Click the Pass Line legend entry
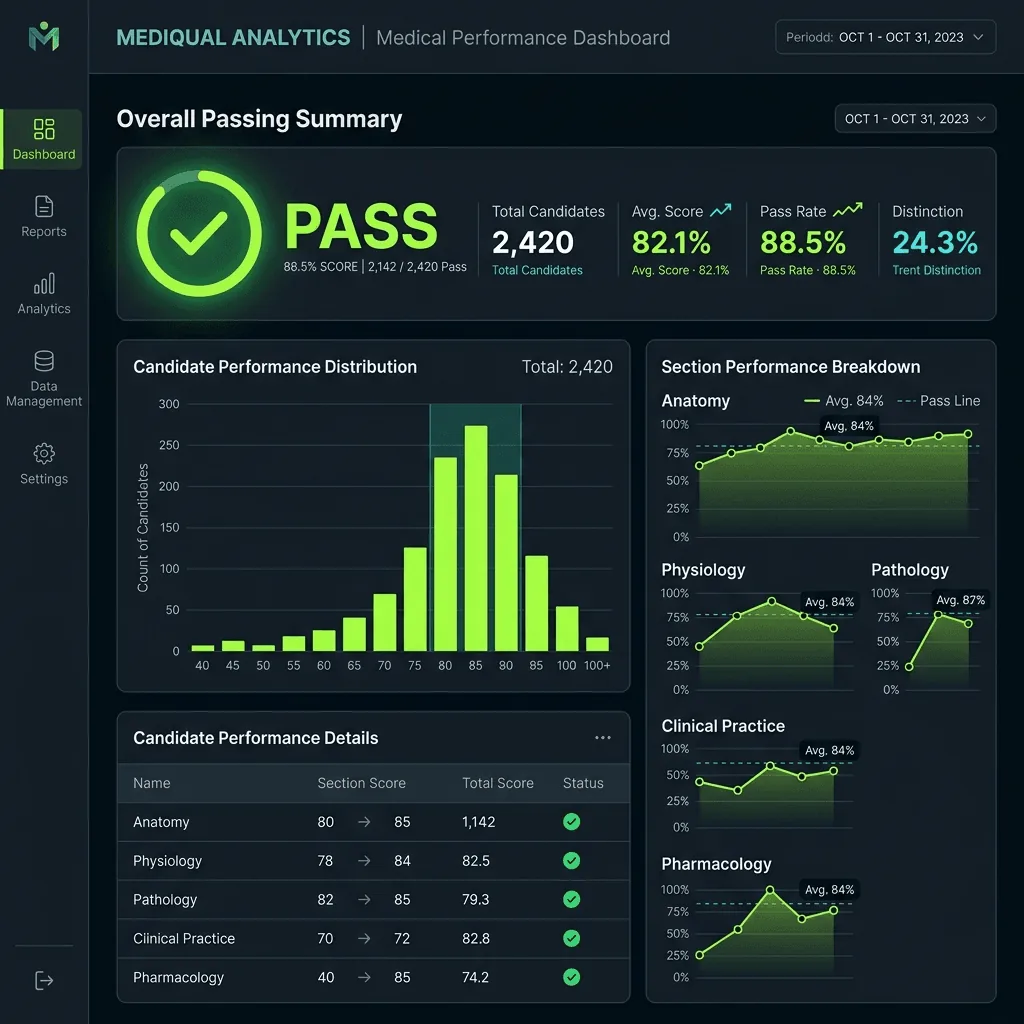1024x1024 pixels. 938,400
